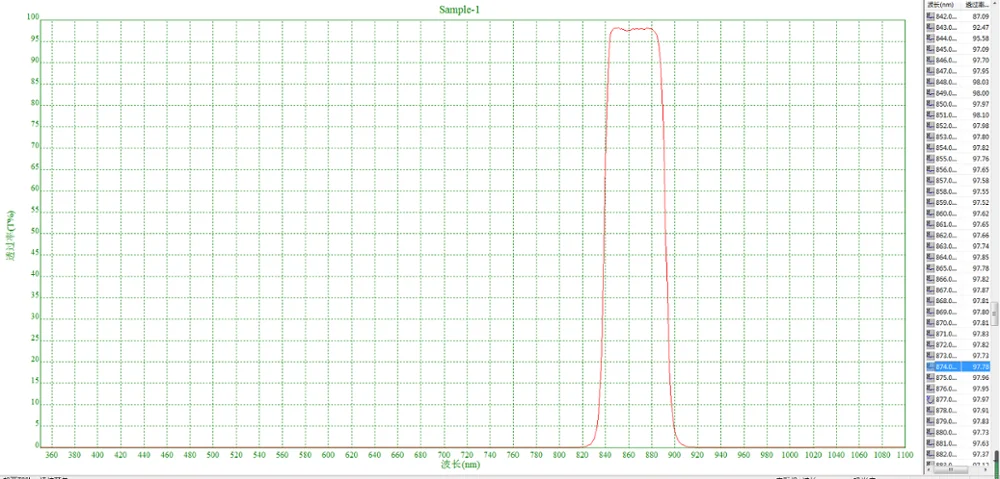Screen dimensions: 1000x479
Task: Click the row icon beside 844.0 nm
Action: pyautogui.click(x=930, y=38)
